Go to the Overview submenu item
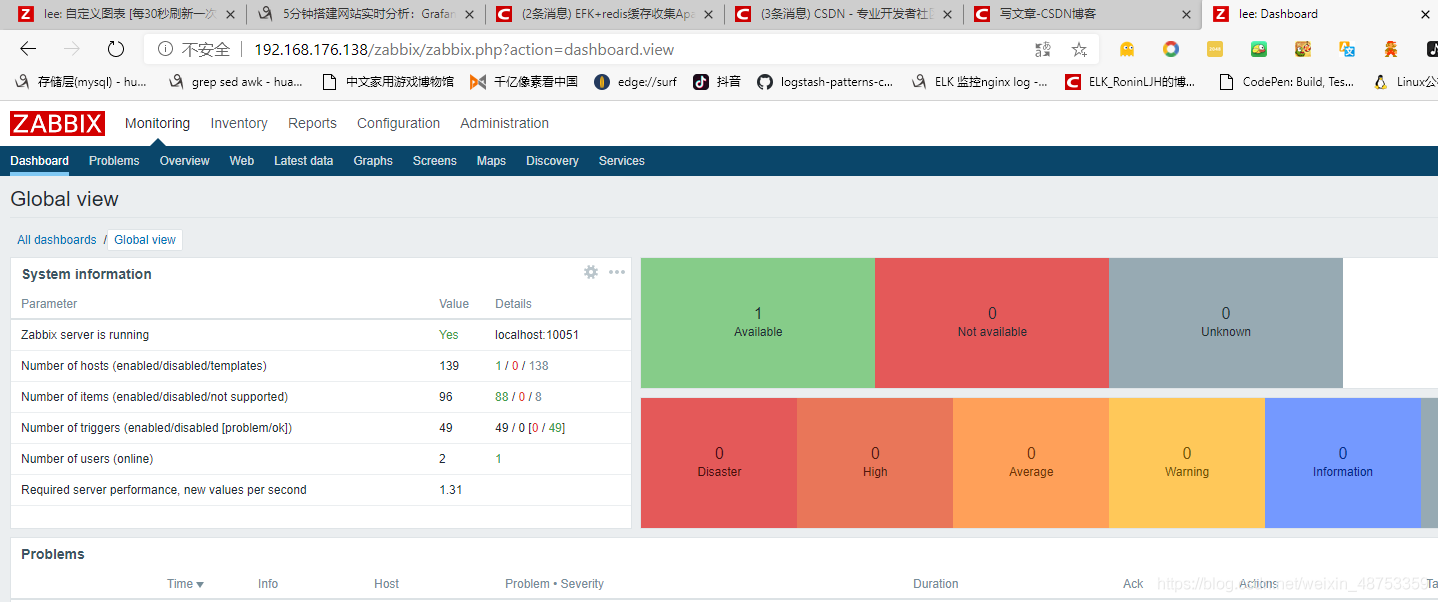Image resolution: width=1438 pixels, height=602 pixels. click(184, 161)
